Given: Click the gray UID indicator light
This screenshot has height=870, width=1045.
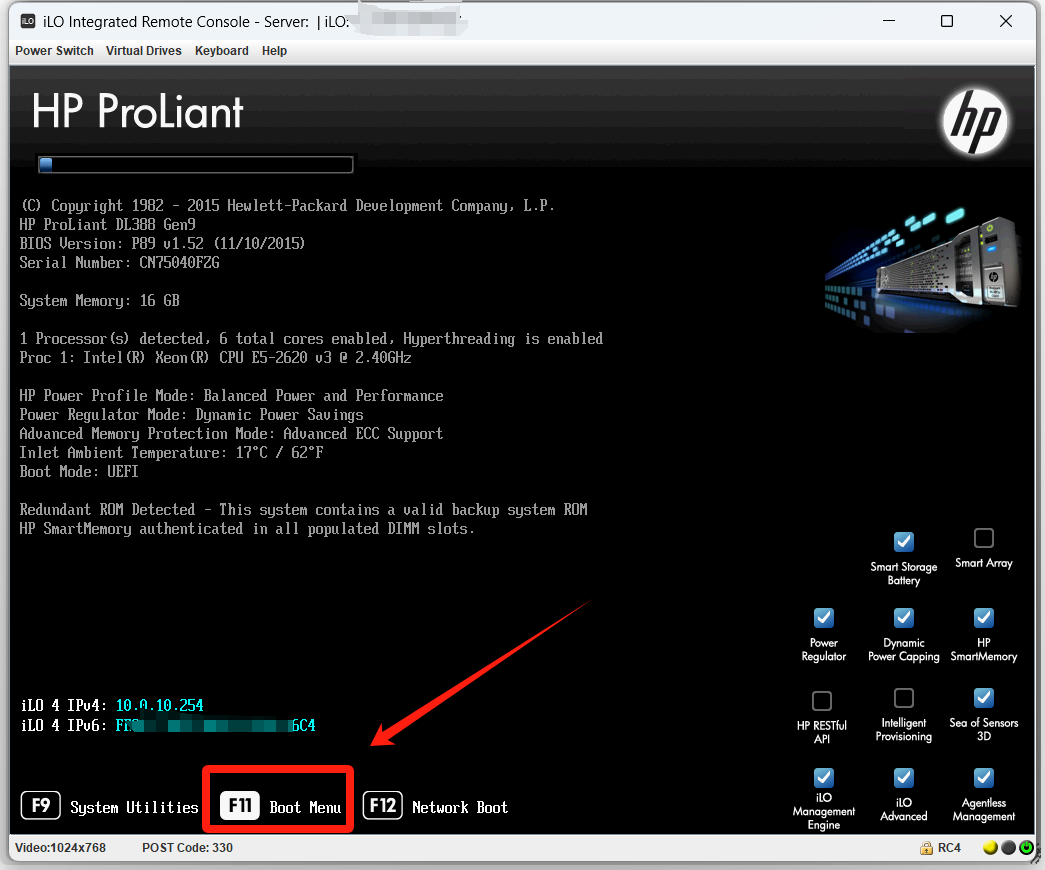Looking at the screenshot, I should [x=1008, y=848].
